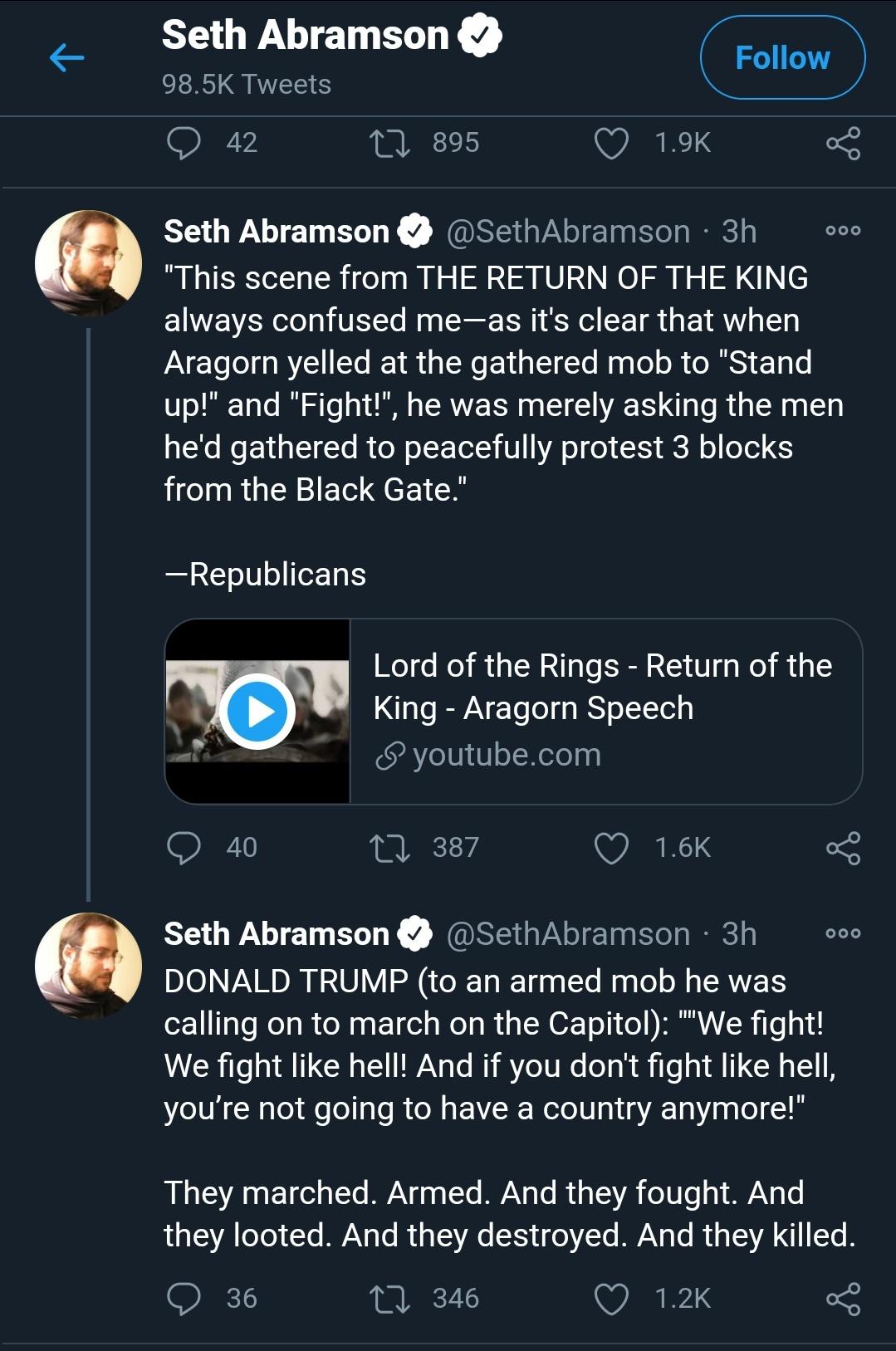Screen dimensions: 896x1351
Task: Share the Donald Trump tweet
Action: [843, 1299]
